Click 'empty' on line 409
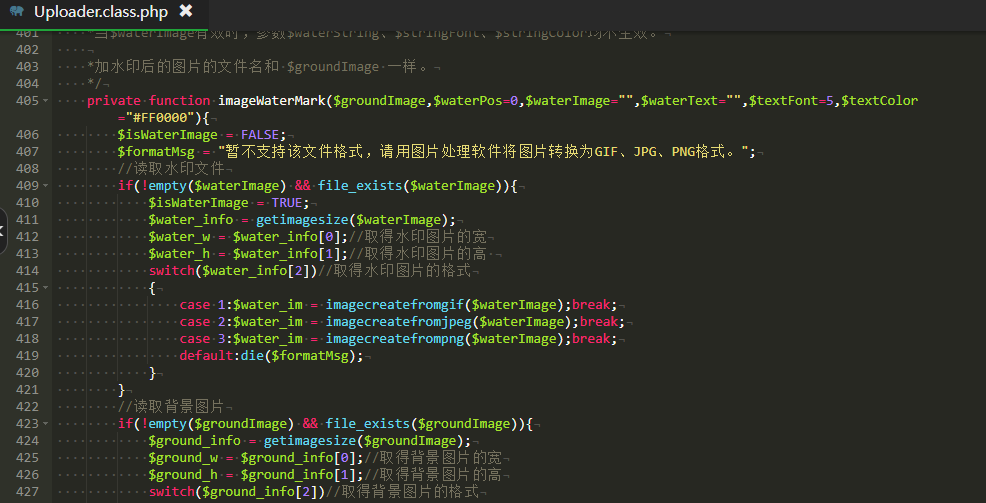Image resolution: width=986 pixels, height=503 pixels. [x=168, y=185]
